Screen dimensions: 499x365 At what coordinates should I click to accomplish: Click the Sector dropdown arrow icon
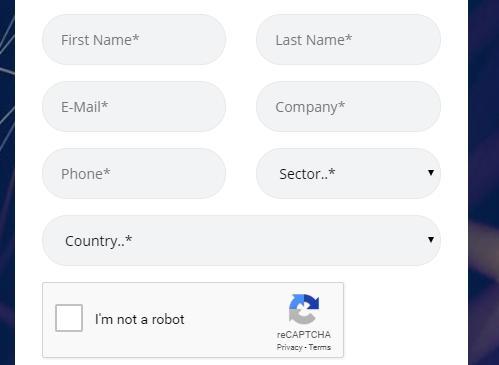click(x=431, y=173)
